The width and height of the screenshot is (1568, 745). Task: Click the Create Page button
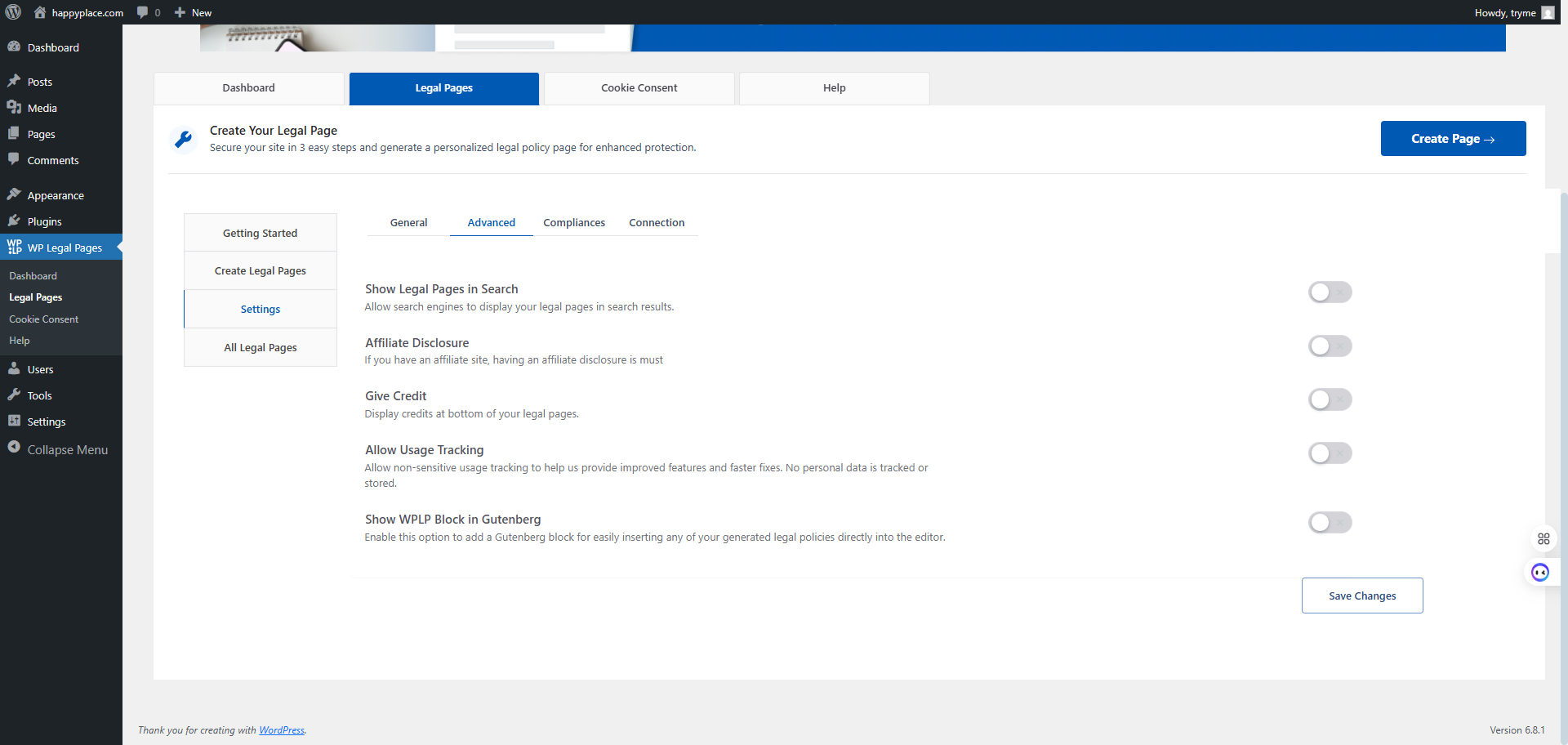tap(1453, 138)
